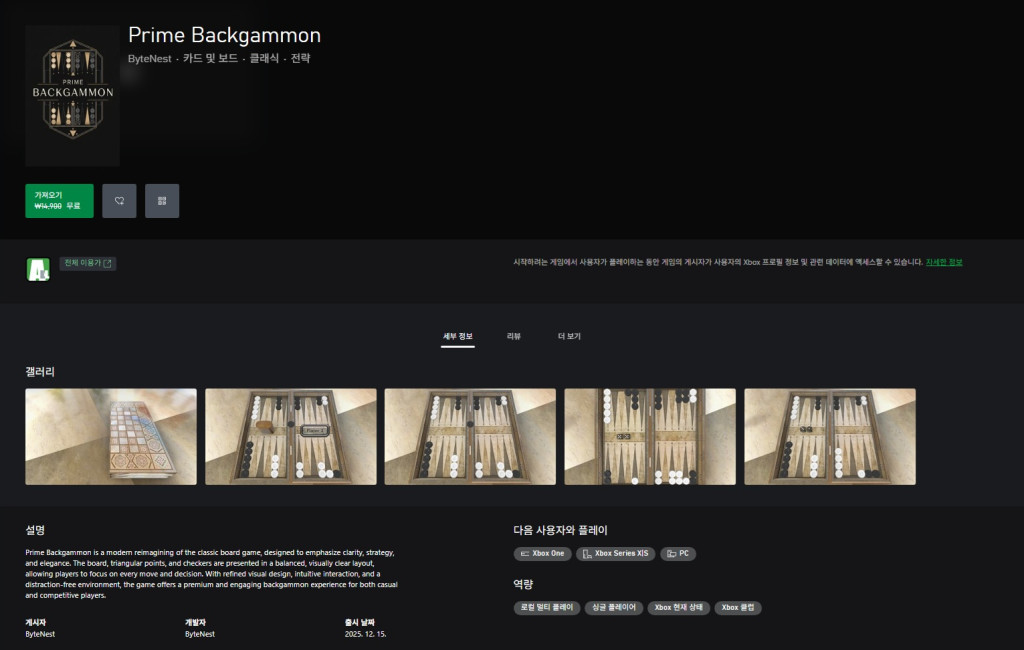Switch to the 리뷰 tab
The height and width of the screenshot is (650, 1024).
click(514, 337)
